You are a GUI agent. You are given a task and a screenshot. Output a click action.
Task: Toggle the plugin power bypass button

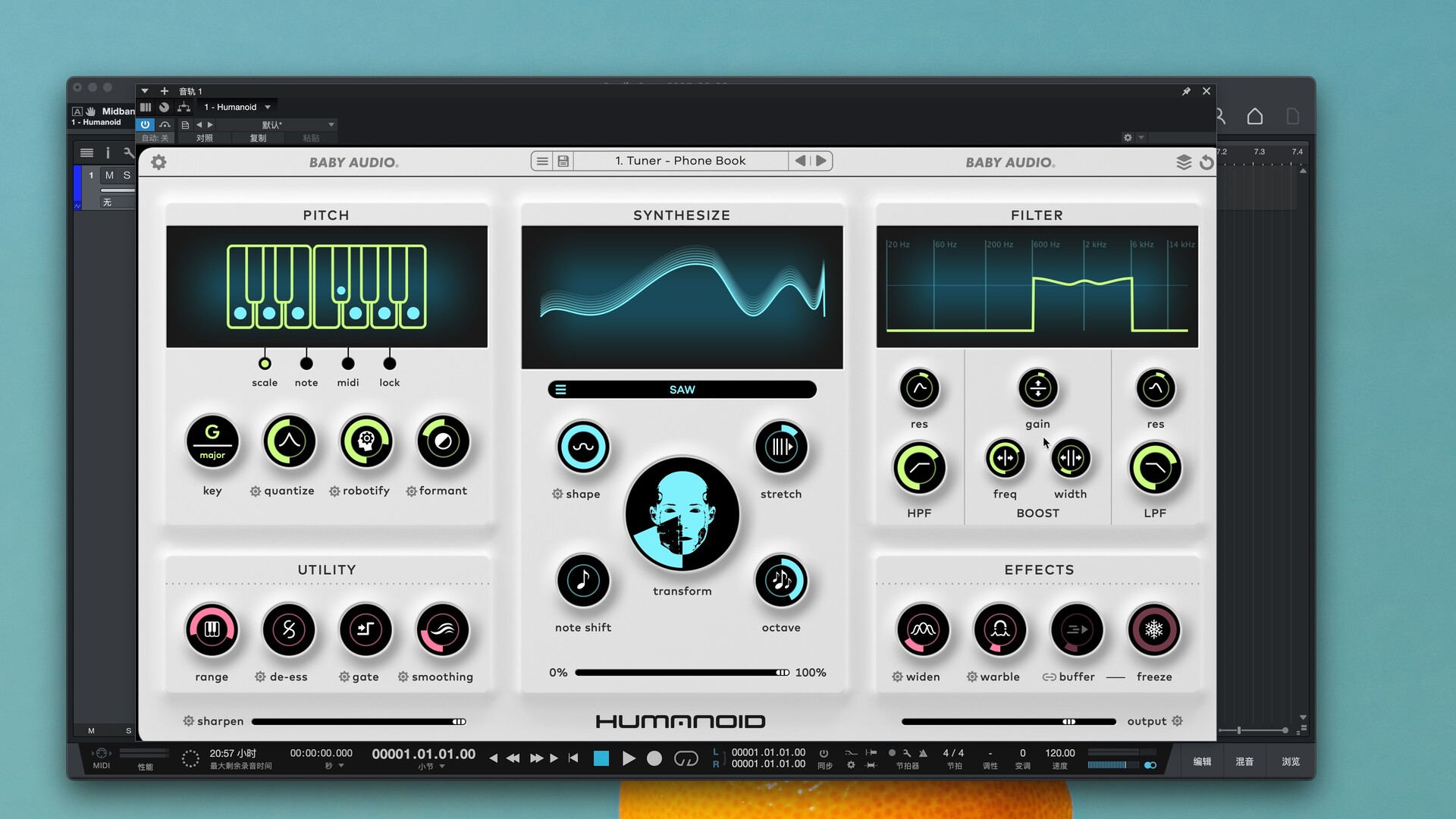click(145, 124)
